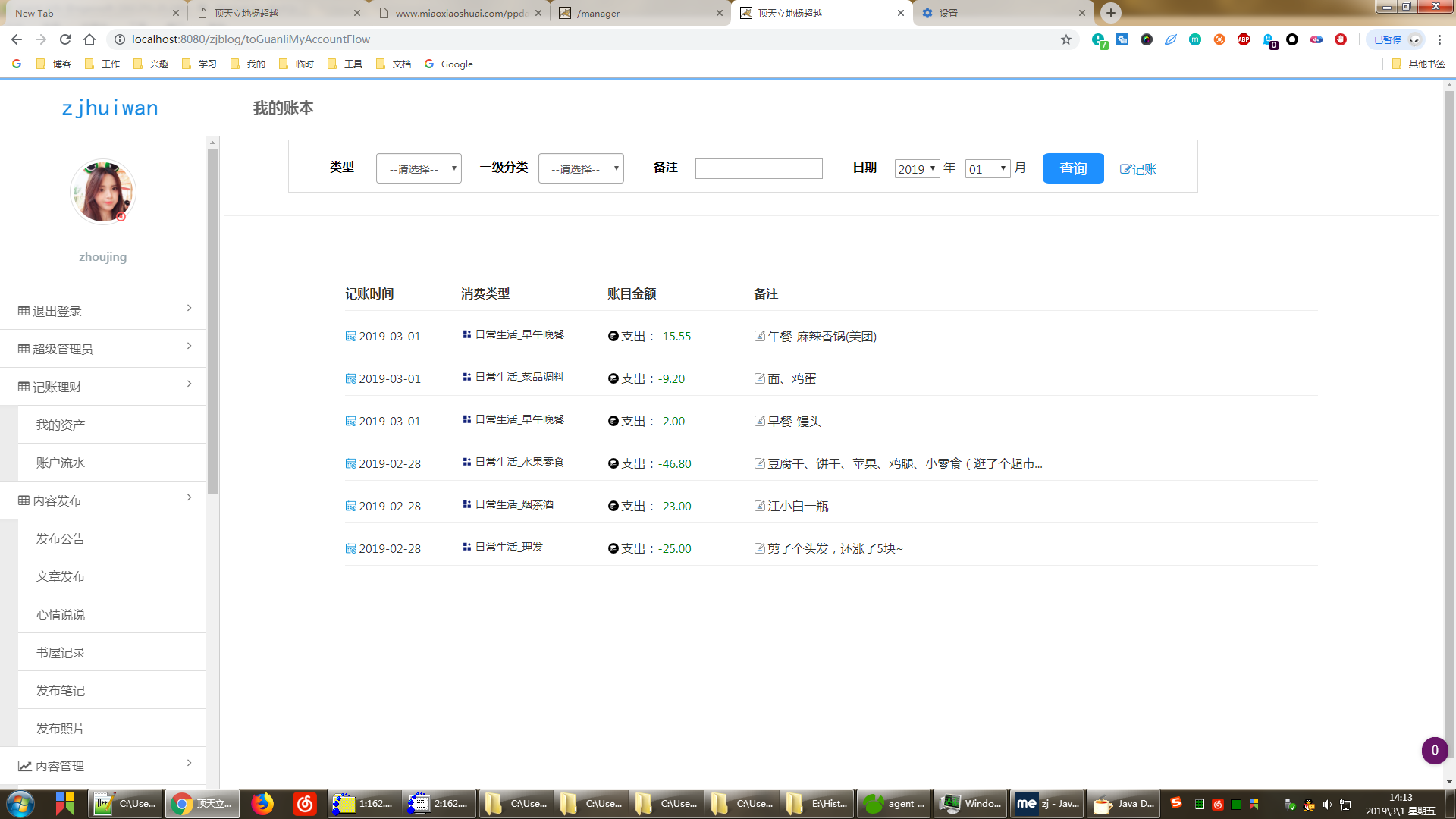Image resolution: width=1456 pixels, height=819 pixels.
Task: Open the month dropdown showing 01
Action: [987, 168]
